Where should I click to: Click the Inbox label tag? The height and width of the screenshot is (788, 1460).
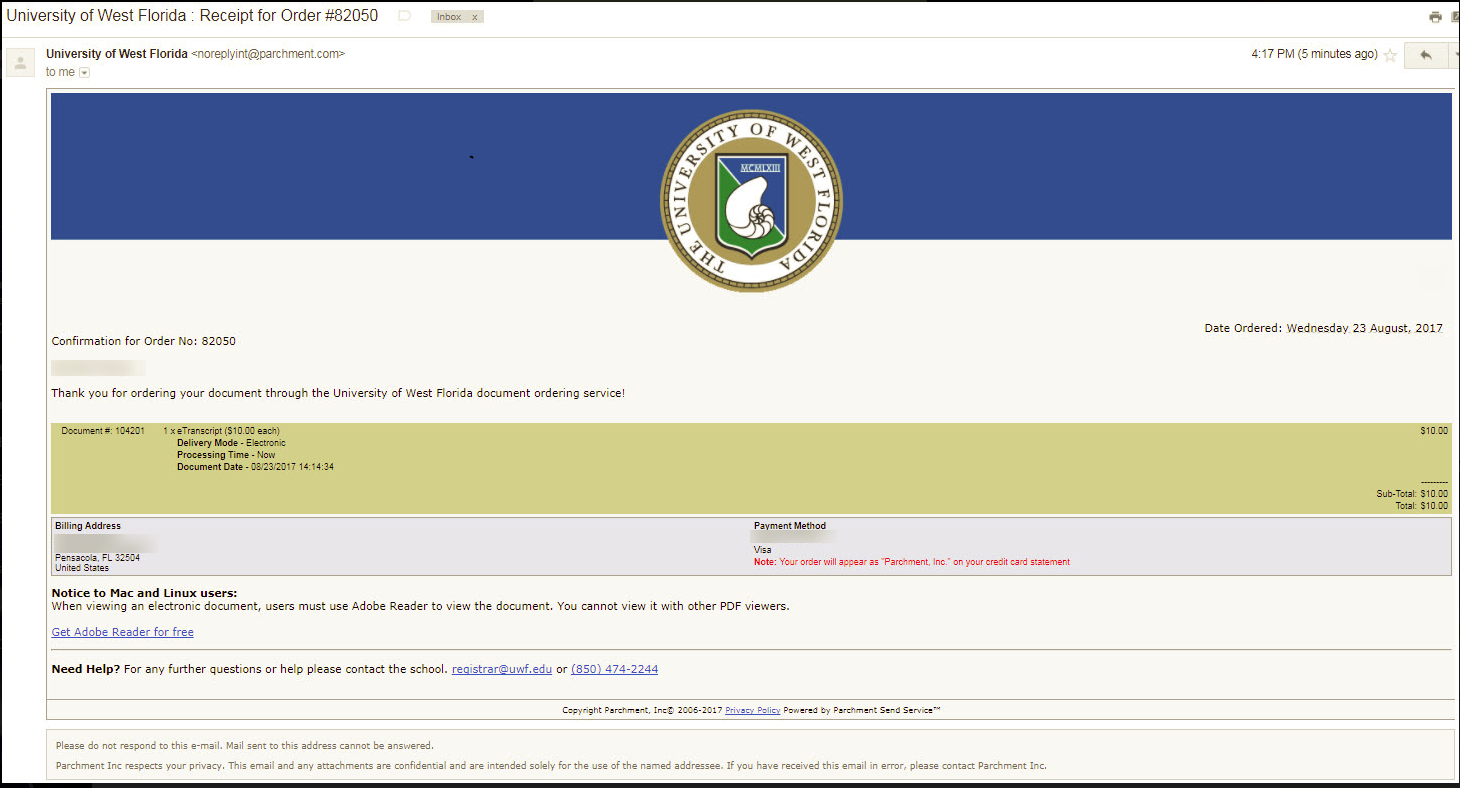449,17
